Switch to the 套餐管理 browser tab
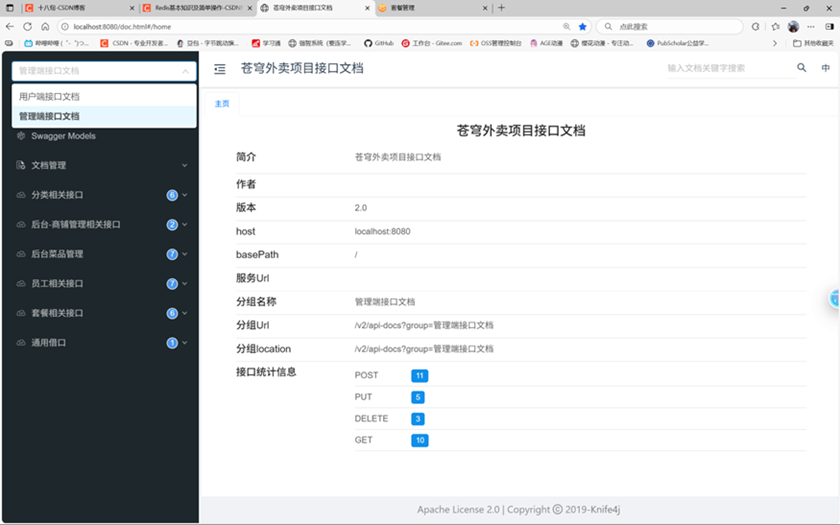 433,8
